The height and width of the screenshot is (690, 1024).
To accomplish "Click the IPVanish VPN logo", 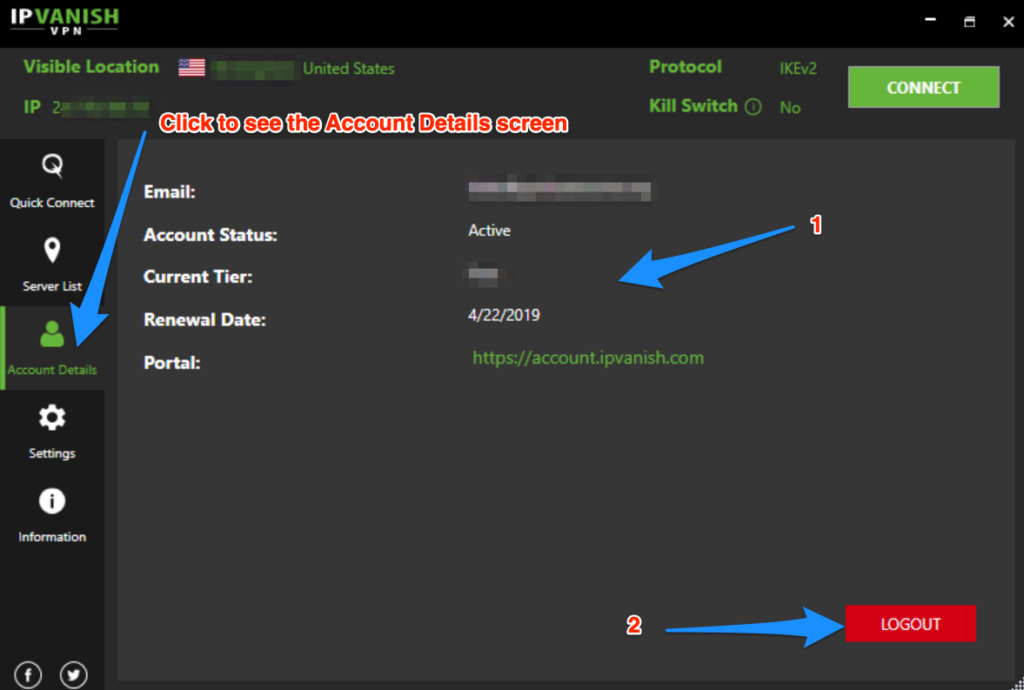I will click(x=64, y=21).
